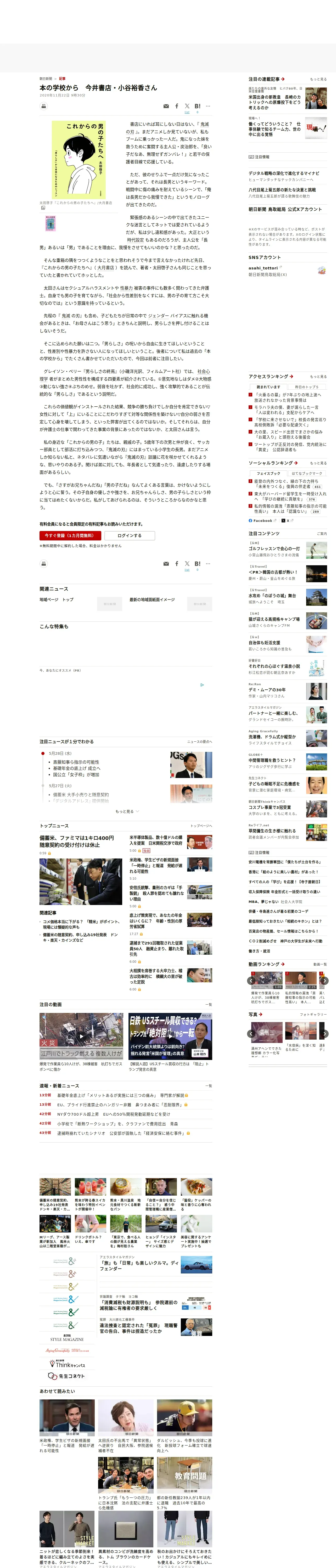Open the asahi_tottori X account link
The image size is (336, 1568).
pyautogui.click(x=264, y=268)
